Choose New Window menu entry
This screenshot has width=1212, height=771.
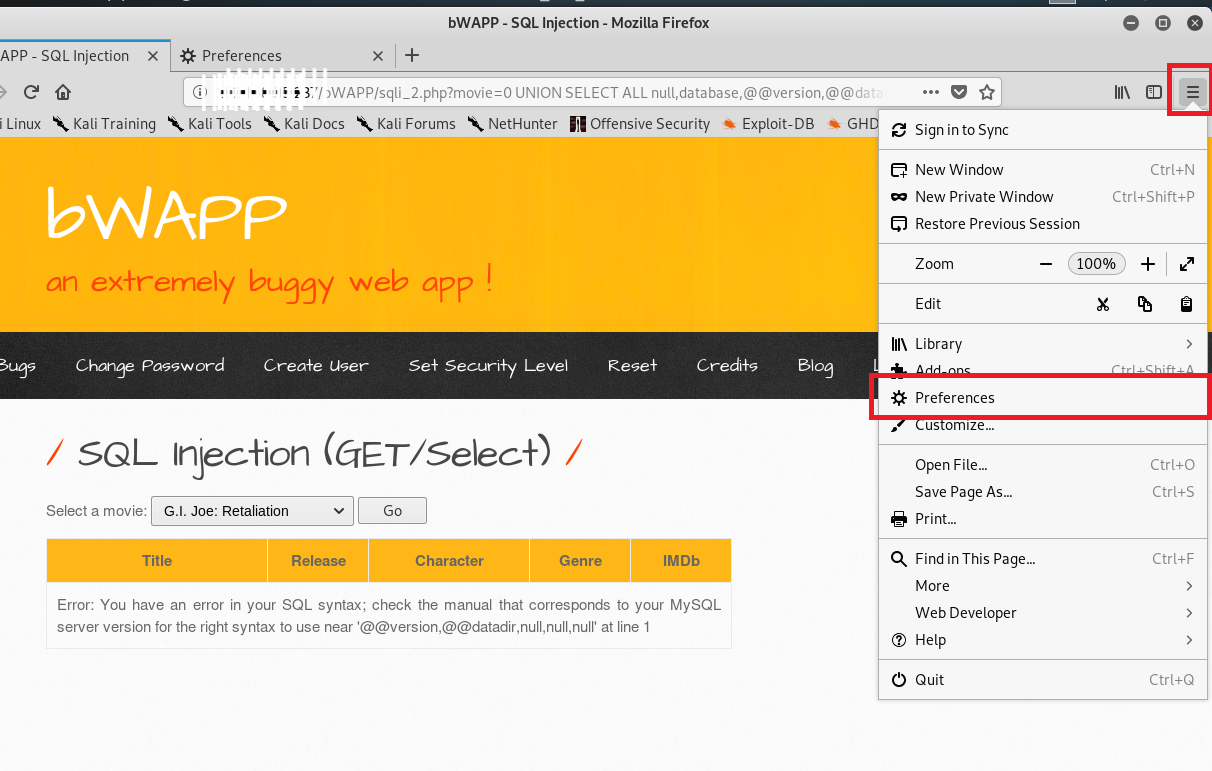click(x=1043, y=170)
